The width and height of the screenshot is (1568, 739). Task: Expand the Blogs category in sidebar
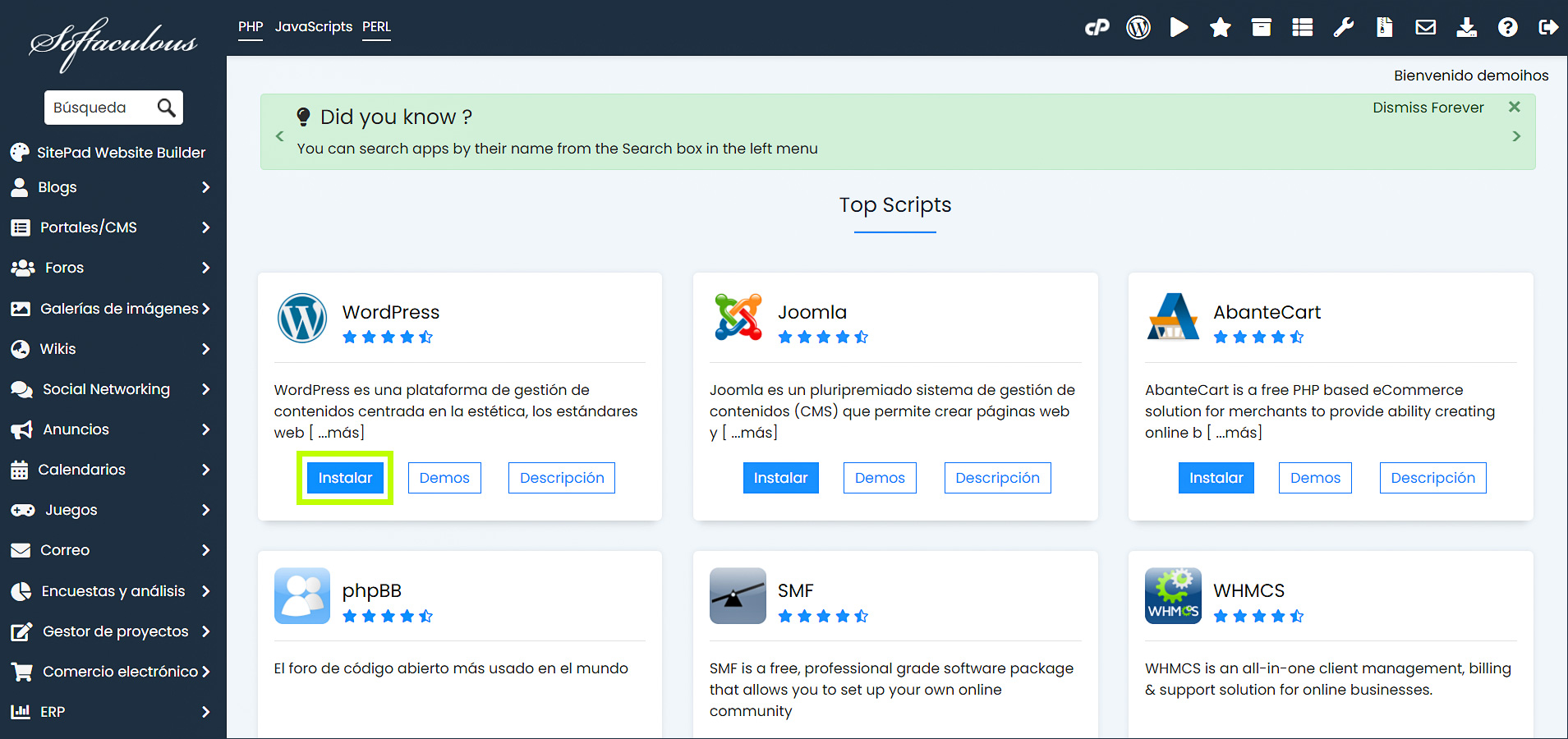111,187
